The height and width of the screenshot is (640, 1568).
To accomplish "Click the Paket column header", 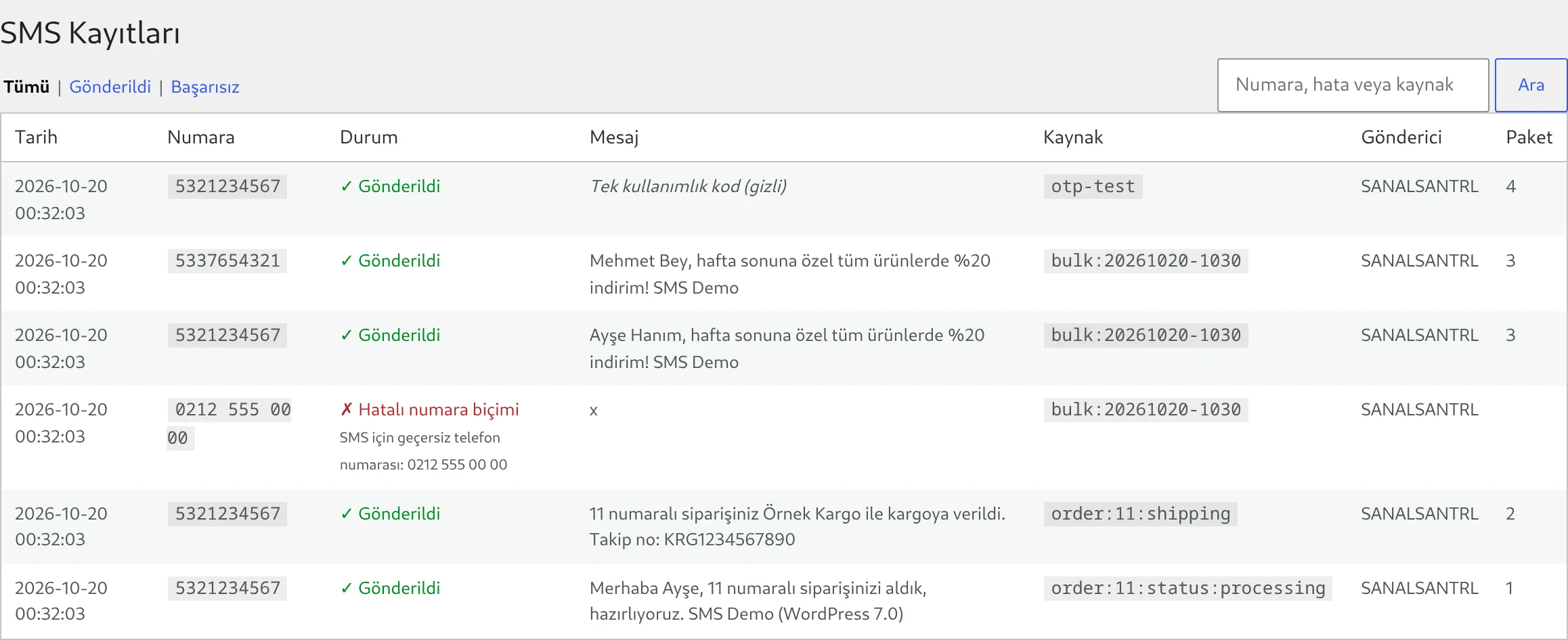I will 1529,137.
